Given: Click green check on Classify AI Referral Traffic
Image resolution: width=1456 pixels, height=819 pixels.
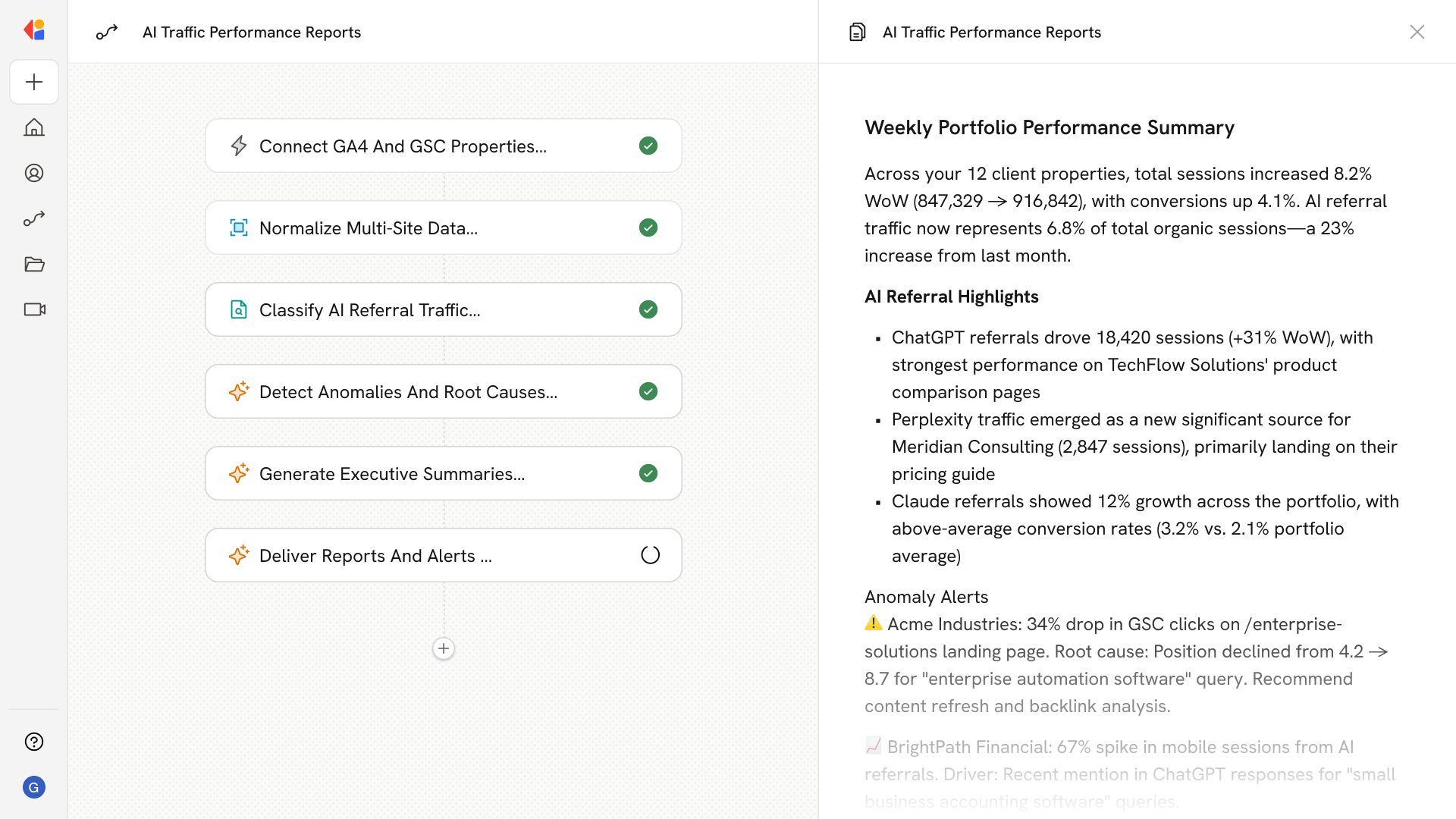Looking at the screenshot, I should (648, 309).
